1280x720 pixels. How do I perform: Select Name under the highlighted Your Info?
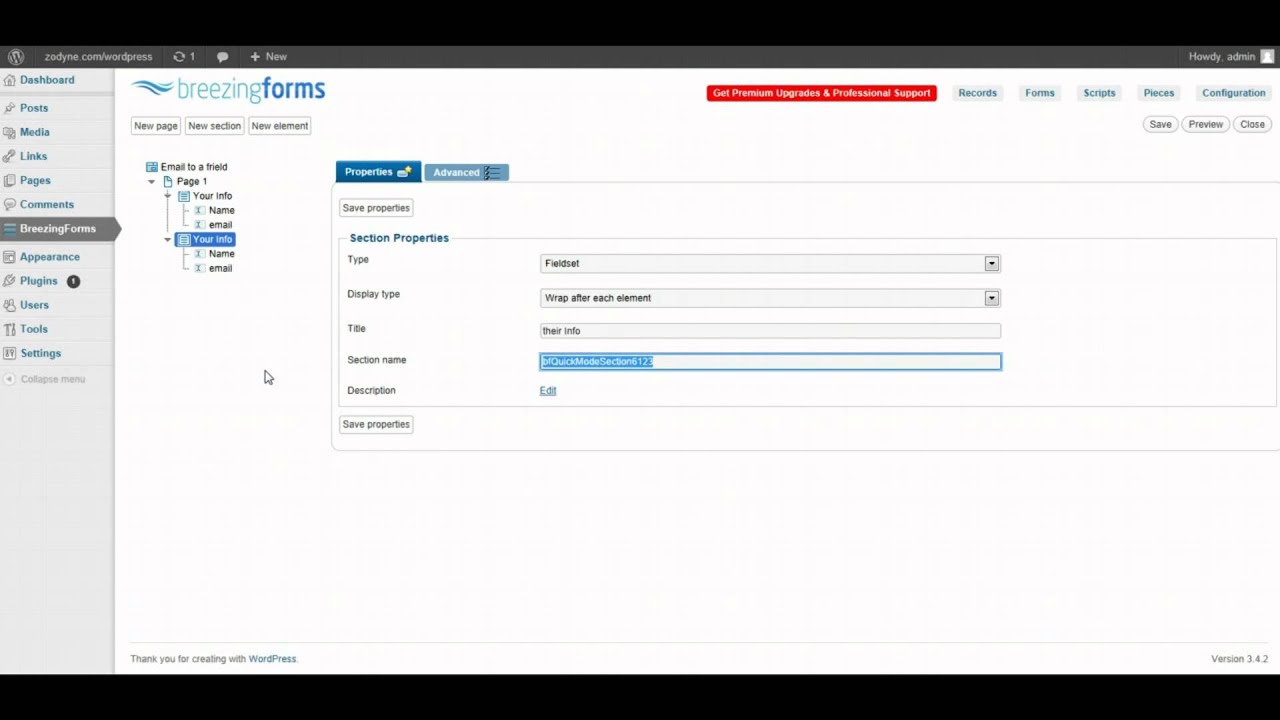(222, 254)
